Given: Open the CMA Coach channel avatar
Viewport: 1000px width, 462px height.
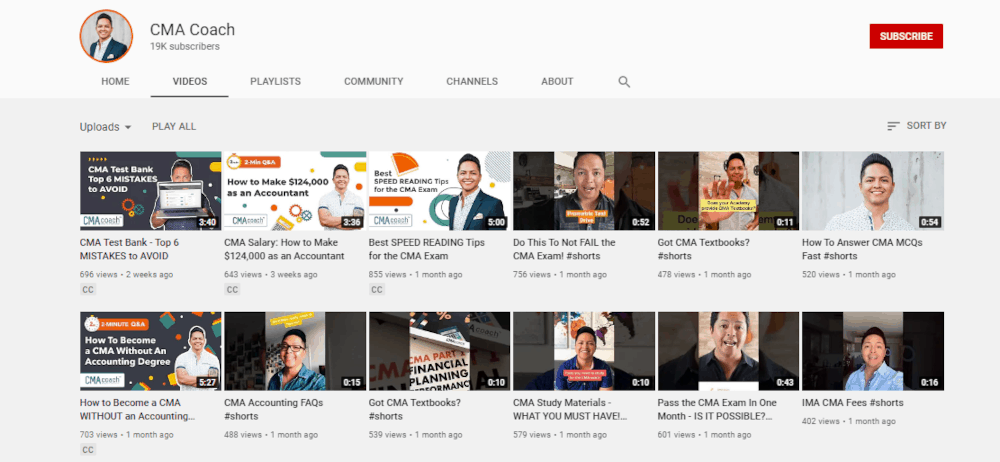Looking at the screenshot, I should [x=106, y=36].
